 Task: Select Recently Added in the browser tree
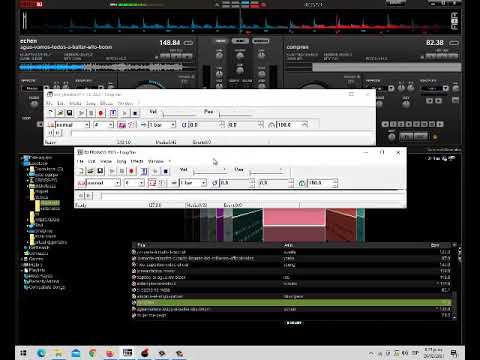(44, 282)
